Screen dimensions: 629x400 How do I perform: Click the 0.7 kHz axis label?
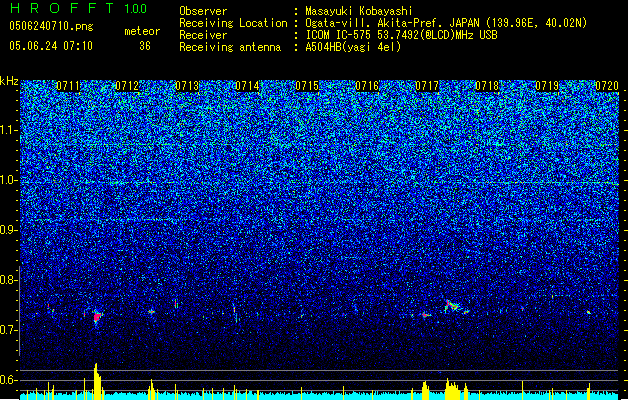9,330
